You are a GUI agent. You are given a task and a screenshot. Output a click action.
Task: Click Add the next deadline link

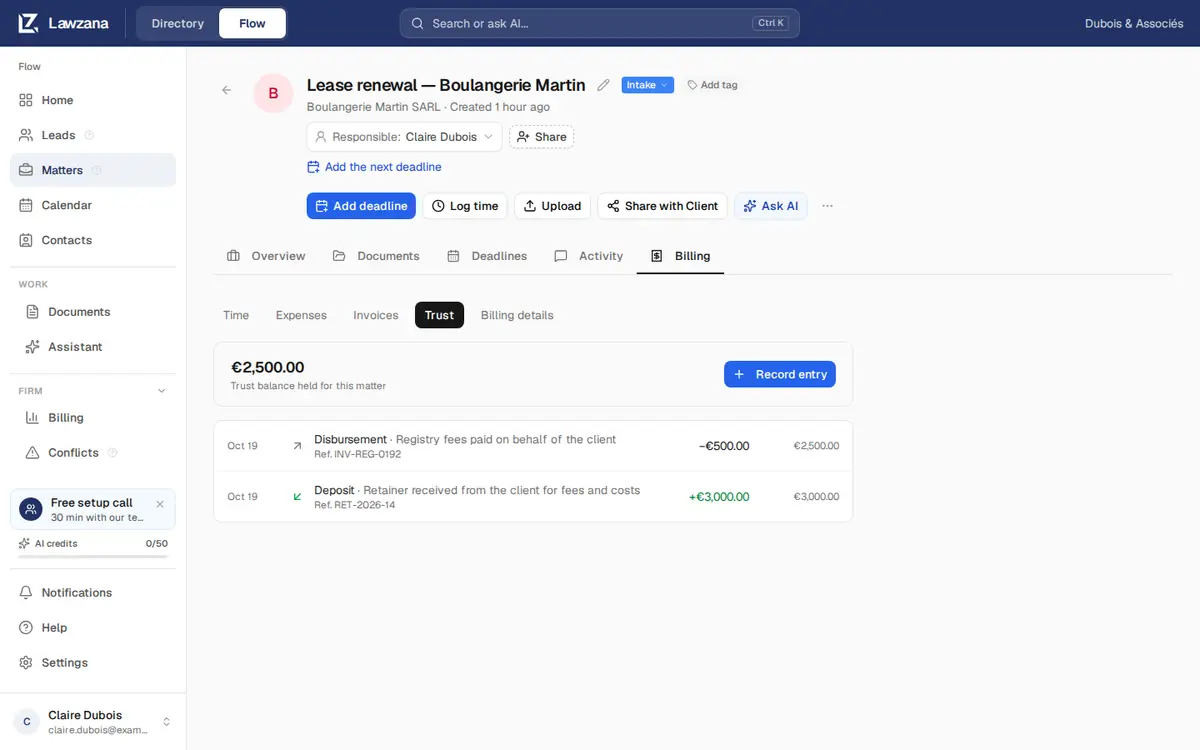tap(374, 167)
